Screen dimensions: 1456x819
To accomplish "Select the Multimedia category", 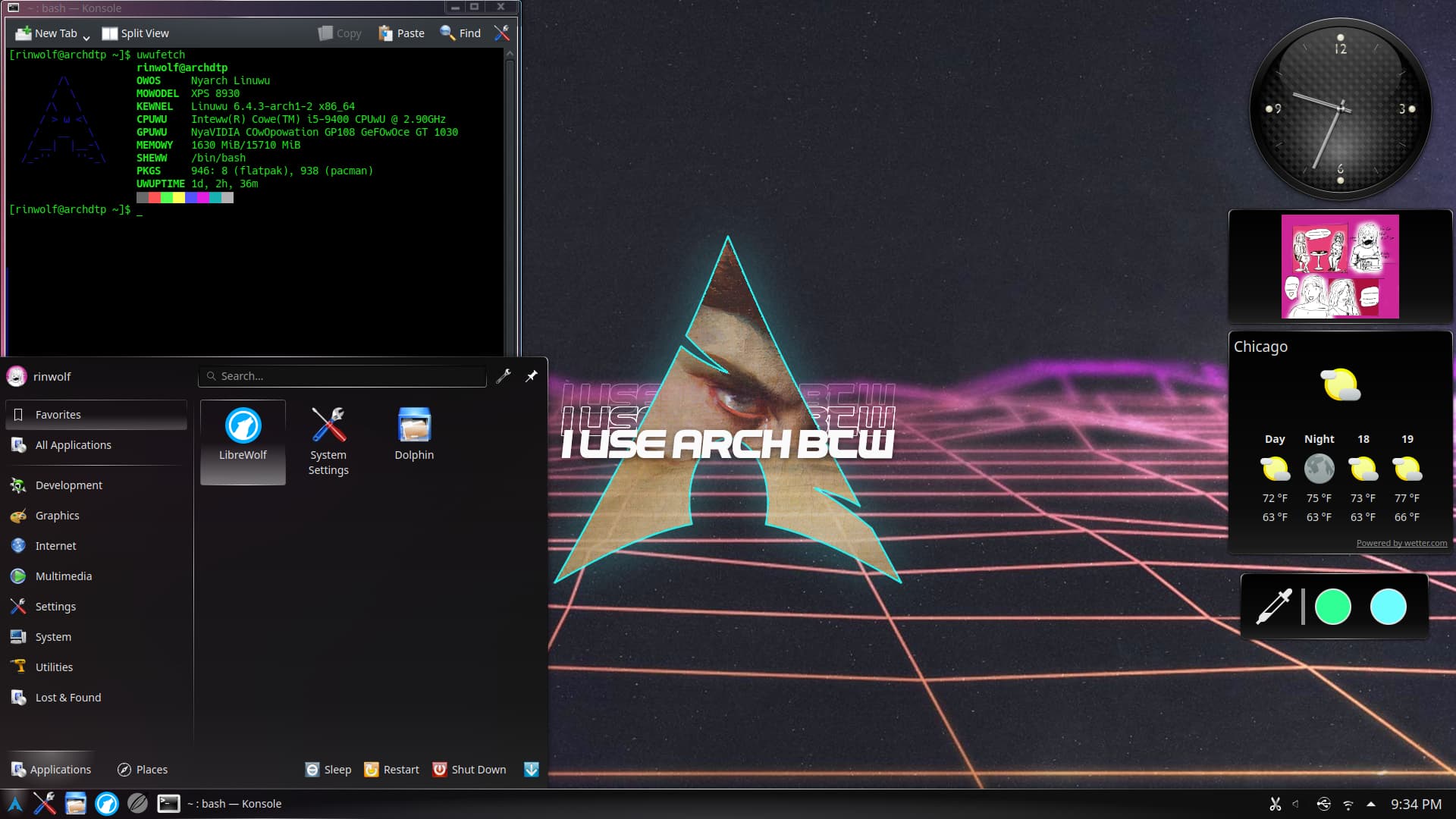I will coord(64,576).
